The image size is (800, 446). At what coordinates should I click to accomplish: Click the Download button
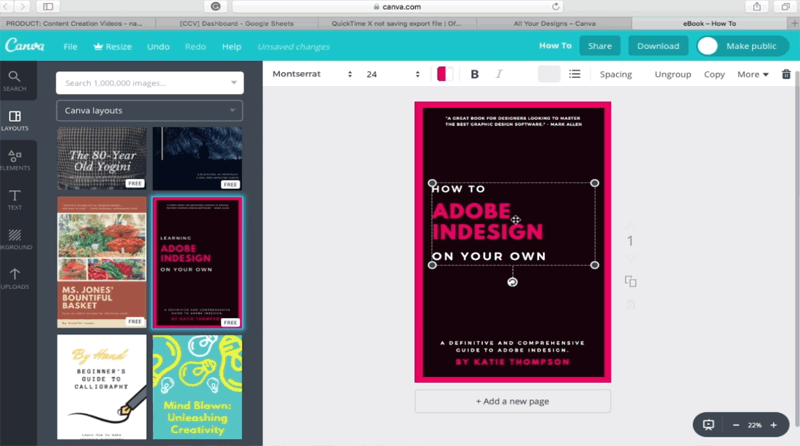(x=658, y=46)
